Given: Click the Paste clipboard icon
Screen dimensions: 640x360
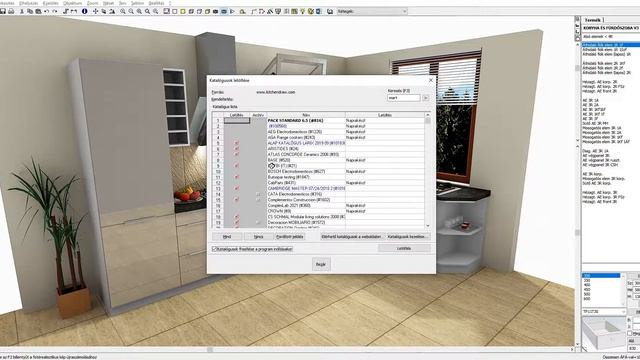Looking at the screenshot, I should [x=38, y=11].
